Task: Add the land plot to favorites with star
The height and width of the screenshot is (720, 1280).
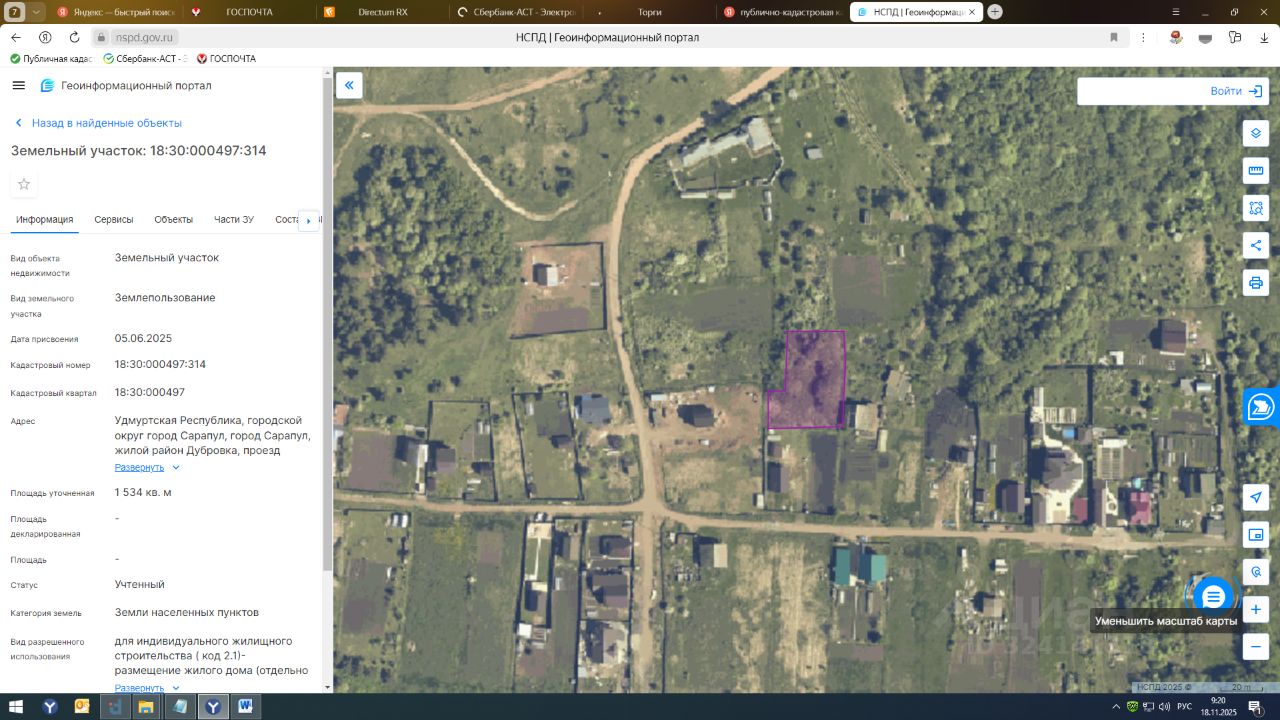Action: (x=24, y=184)
